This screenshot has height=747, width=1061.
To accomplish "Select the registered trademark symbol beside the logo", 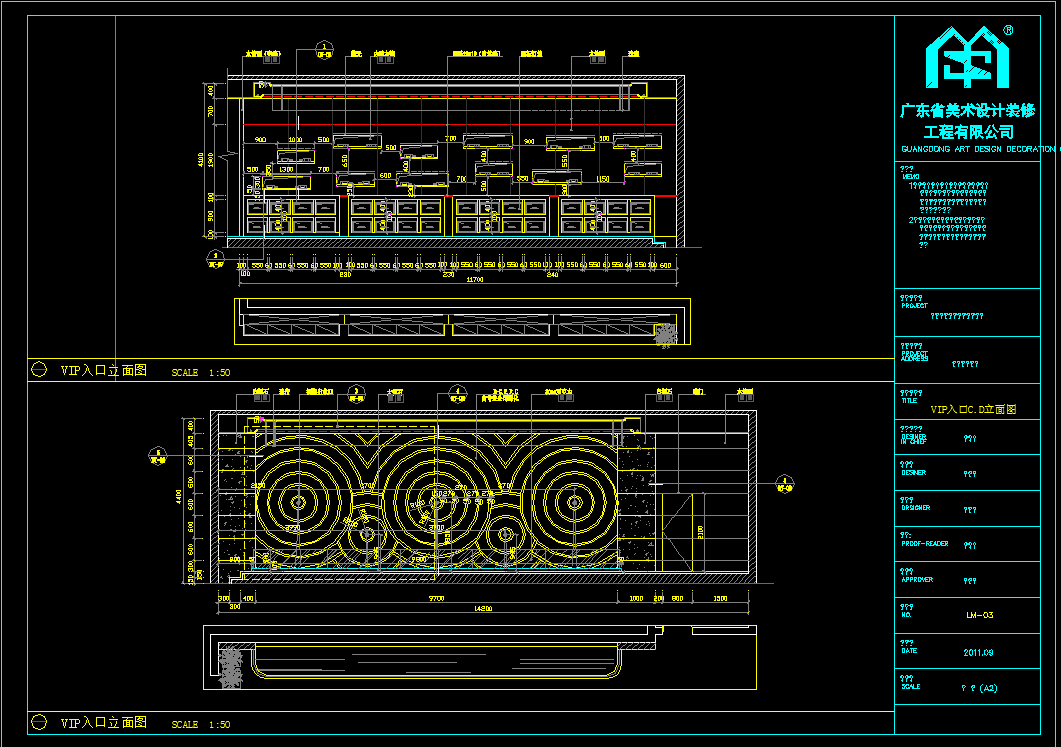I will (x=1008, y=30).
